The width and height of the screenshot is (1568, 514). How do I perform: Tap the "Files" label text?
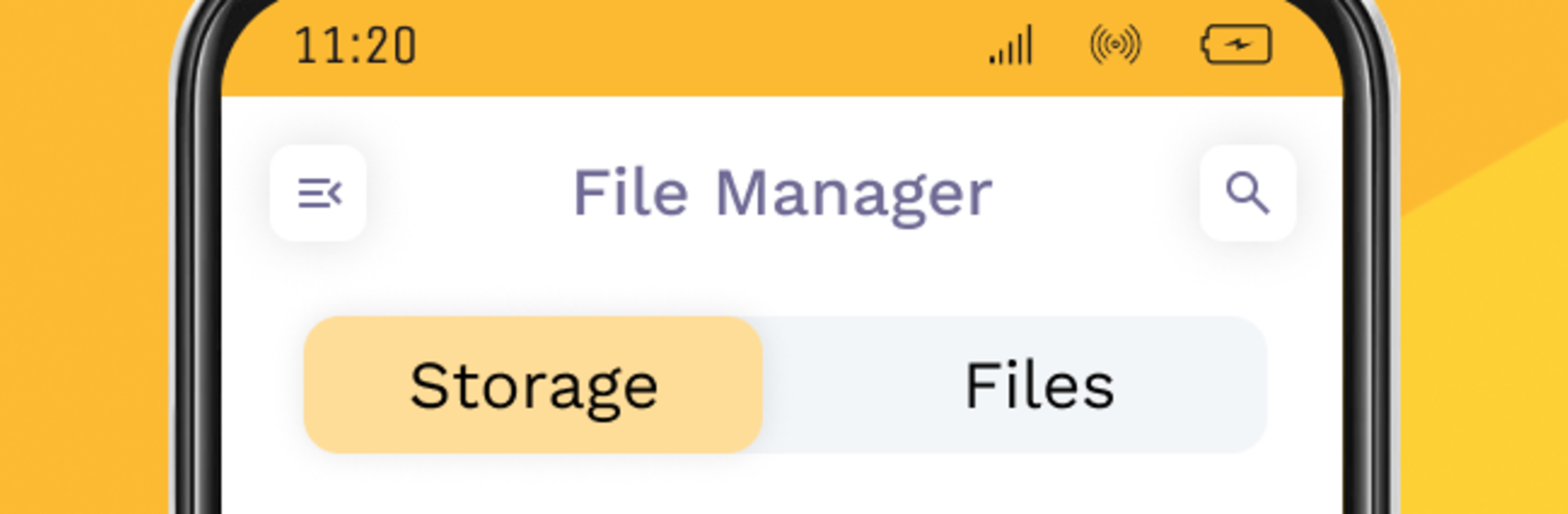[x=1039, y=385]
